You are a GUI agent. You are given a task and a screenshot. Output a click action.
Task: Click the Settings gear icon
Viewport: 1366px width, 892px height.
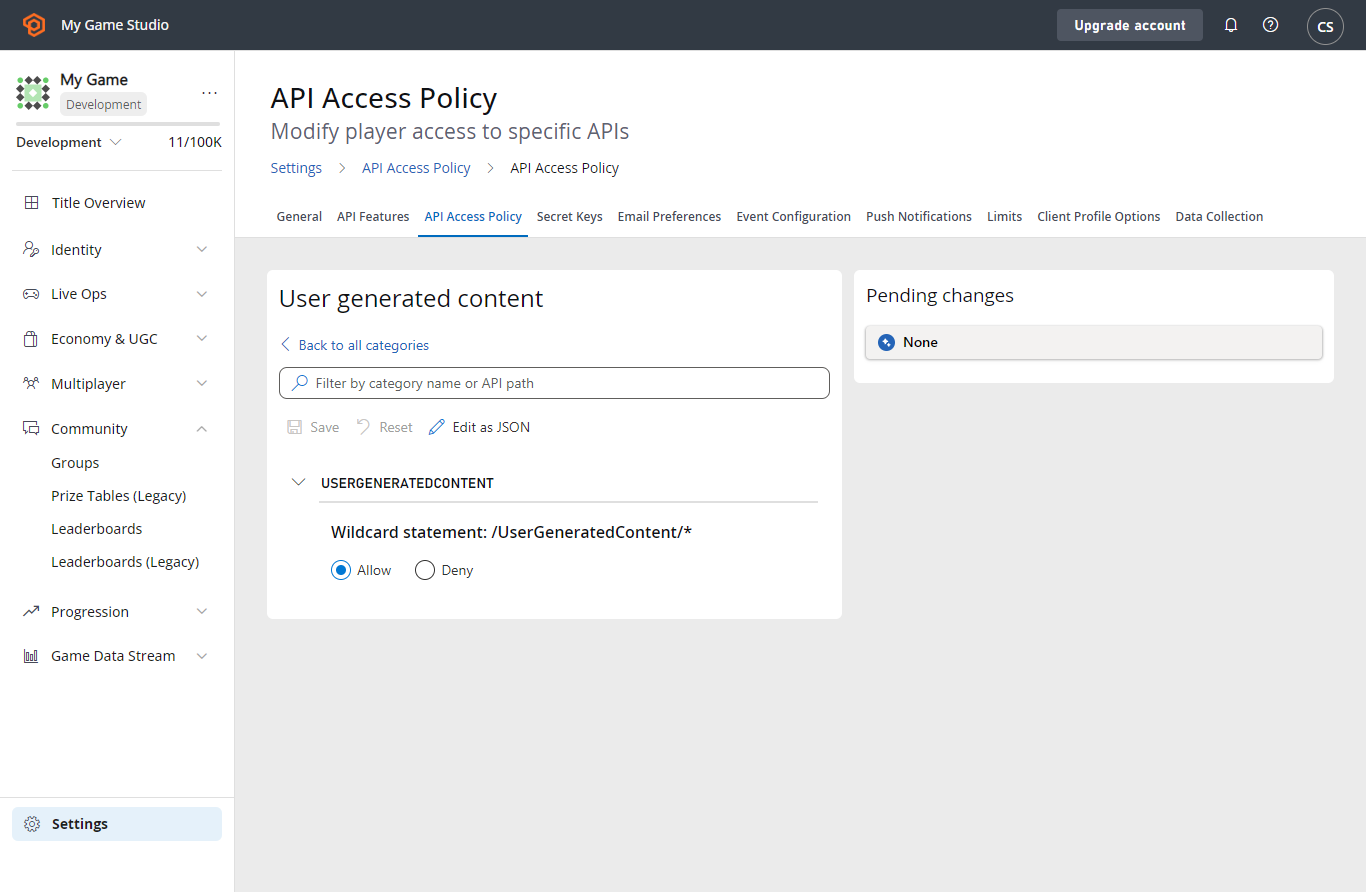pos(32,824)
